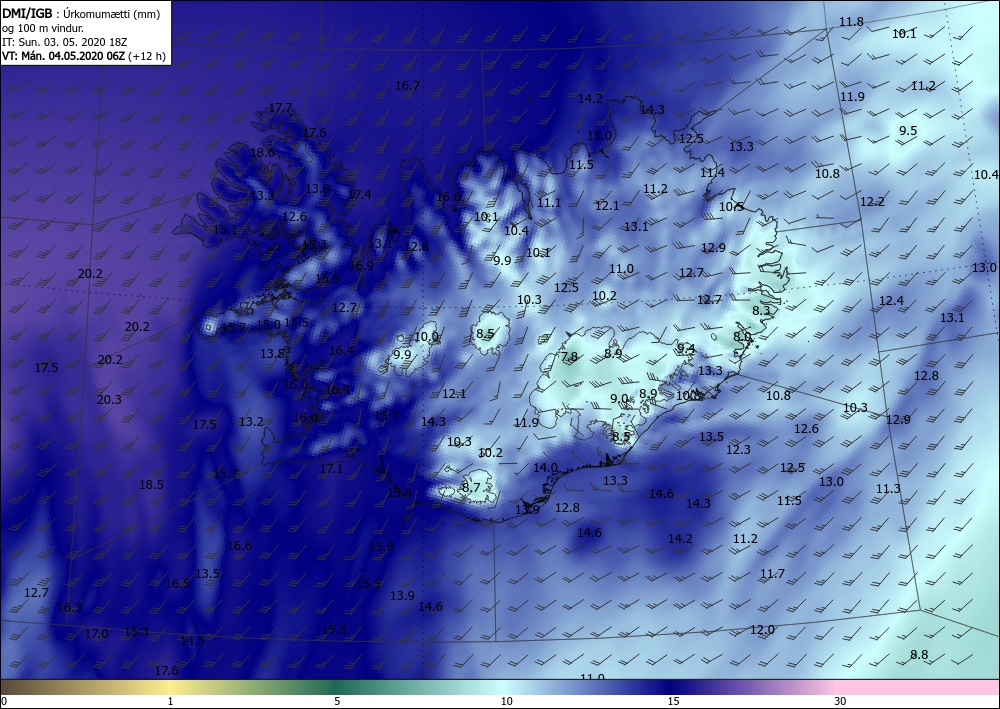This screenshot has height=709, width=1000.
Task: Click the 12.2 value on the map
Action: tap(872, 201)
